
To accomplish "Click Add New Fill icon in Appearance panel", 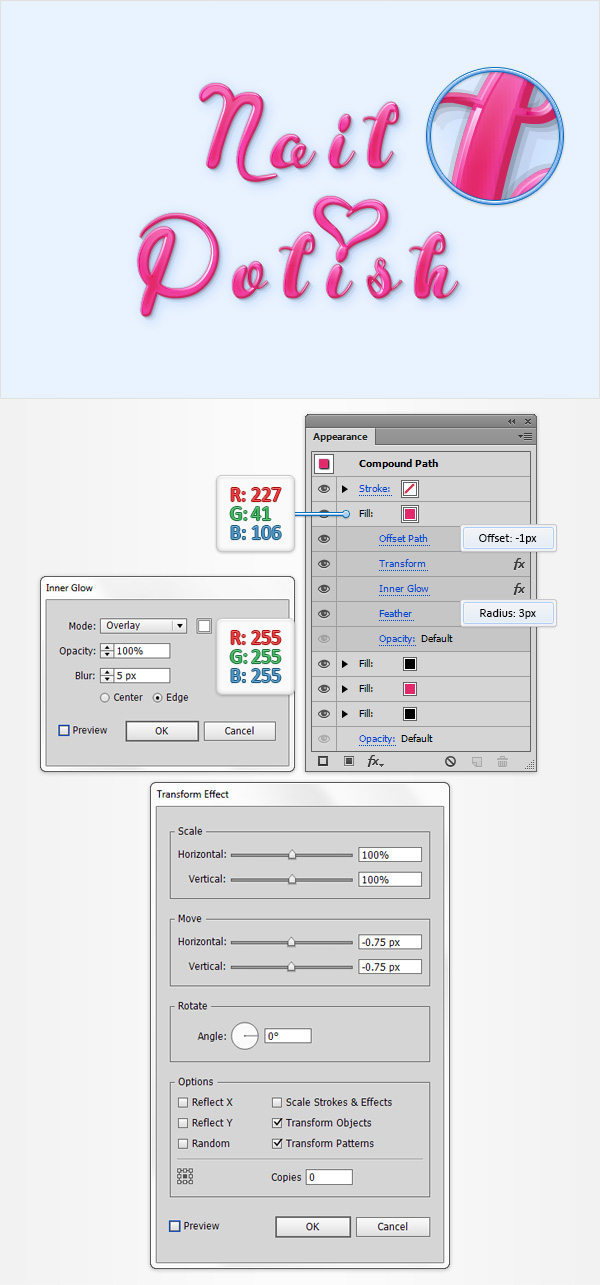I will (x=349, y=761).
